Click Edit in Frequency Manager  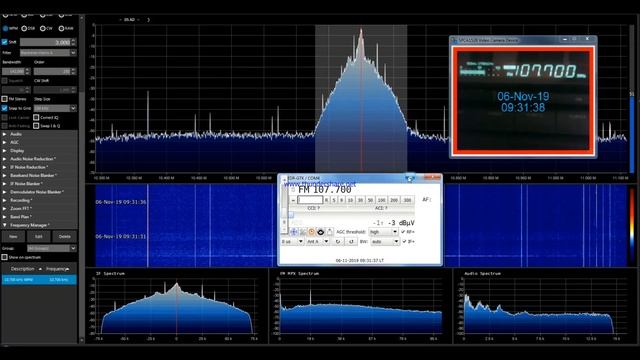tap(39, 237)
